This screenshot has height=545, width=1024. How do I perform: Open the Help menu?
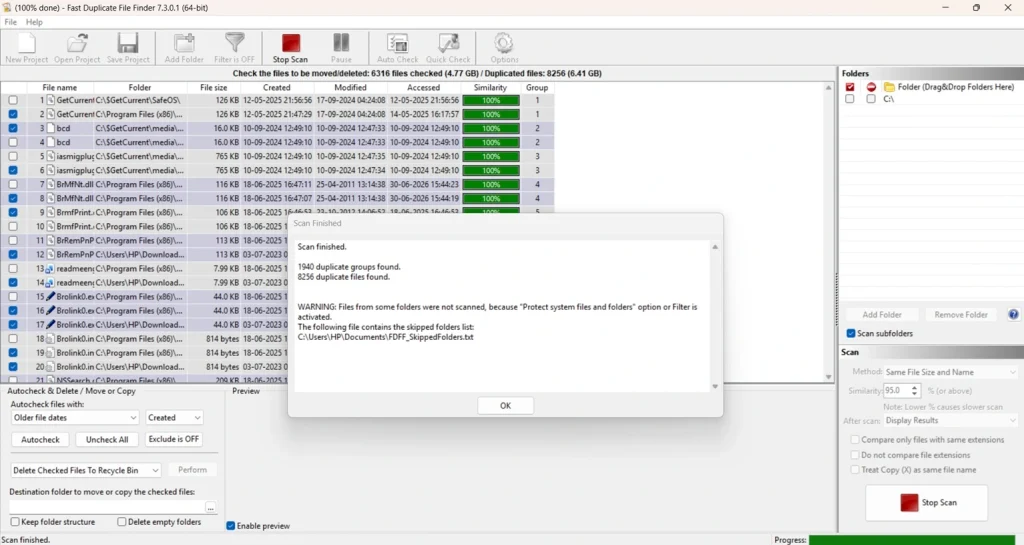[34, 22]
